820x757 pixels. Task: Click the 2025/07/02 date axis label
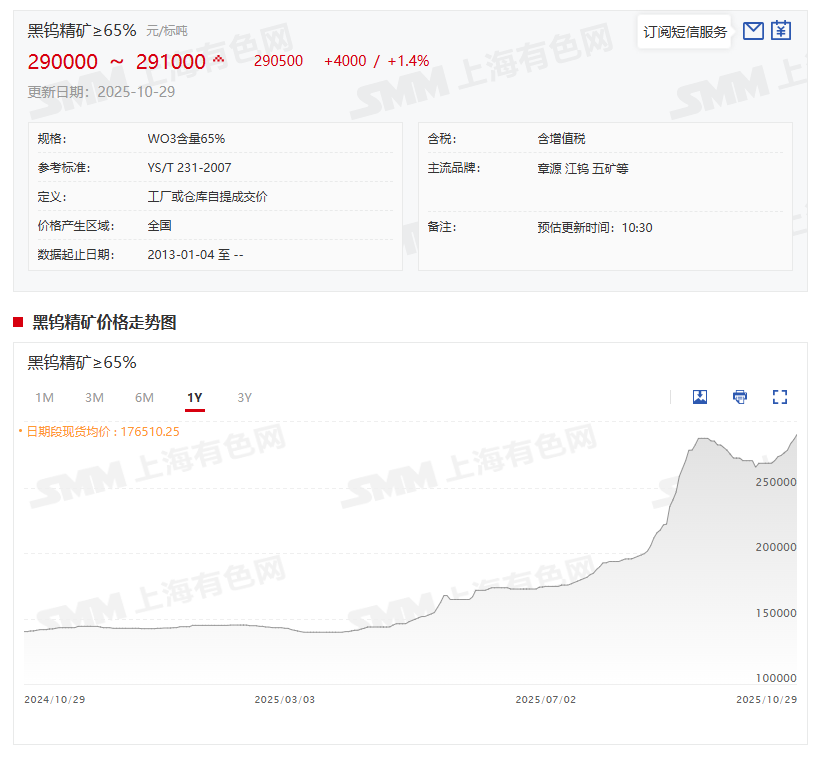546,700
